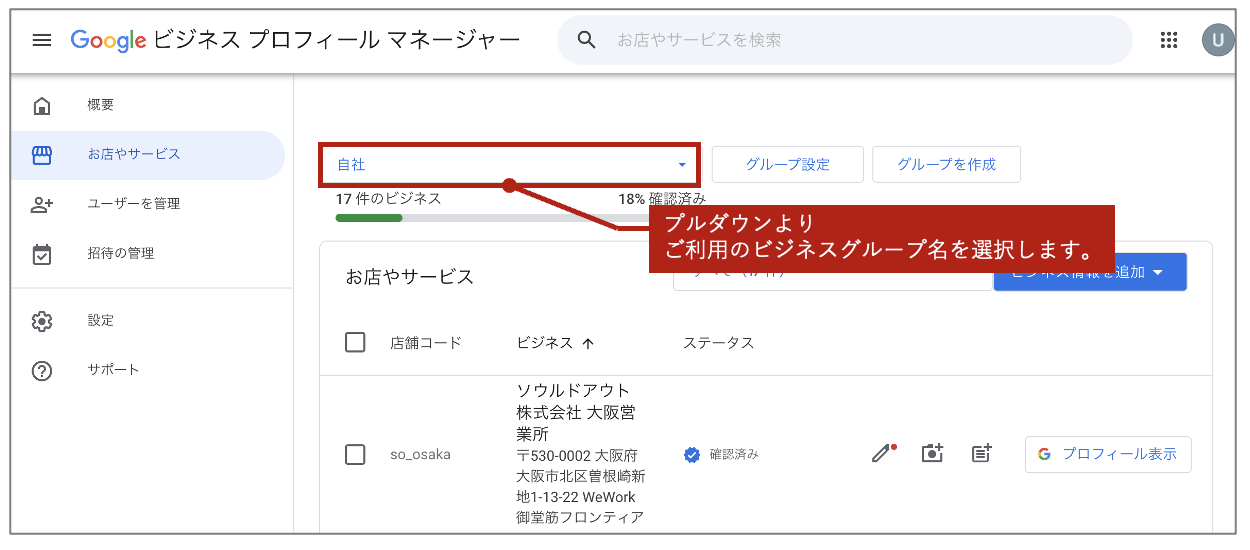
Task: Click the search magnifier icon
Action: [587, 40]
